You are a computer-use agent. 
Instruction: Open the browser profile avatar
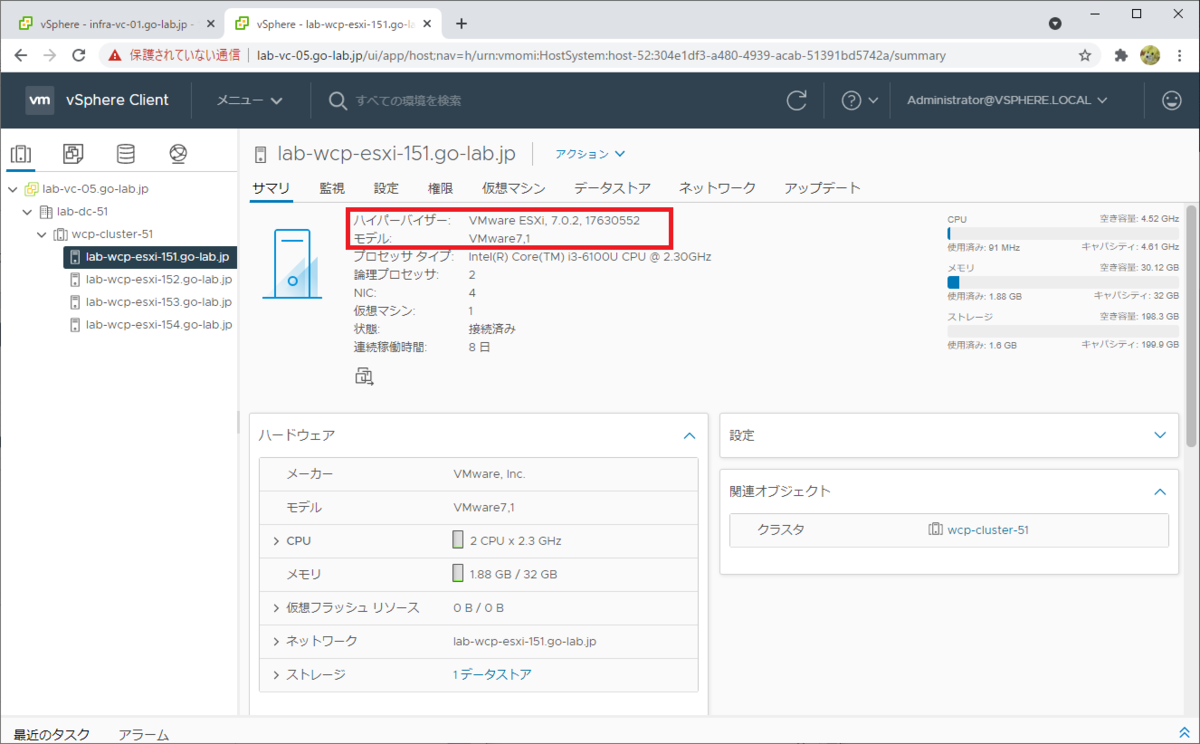point(1150,55)
